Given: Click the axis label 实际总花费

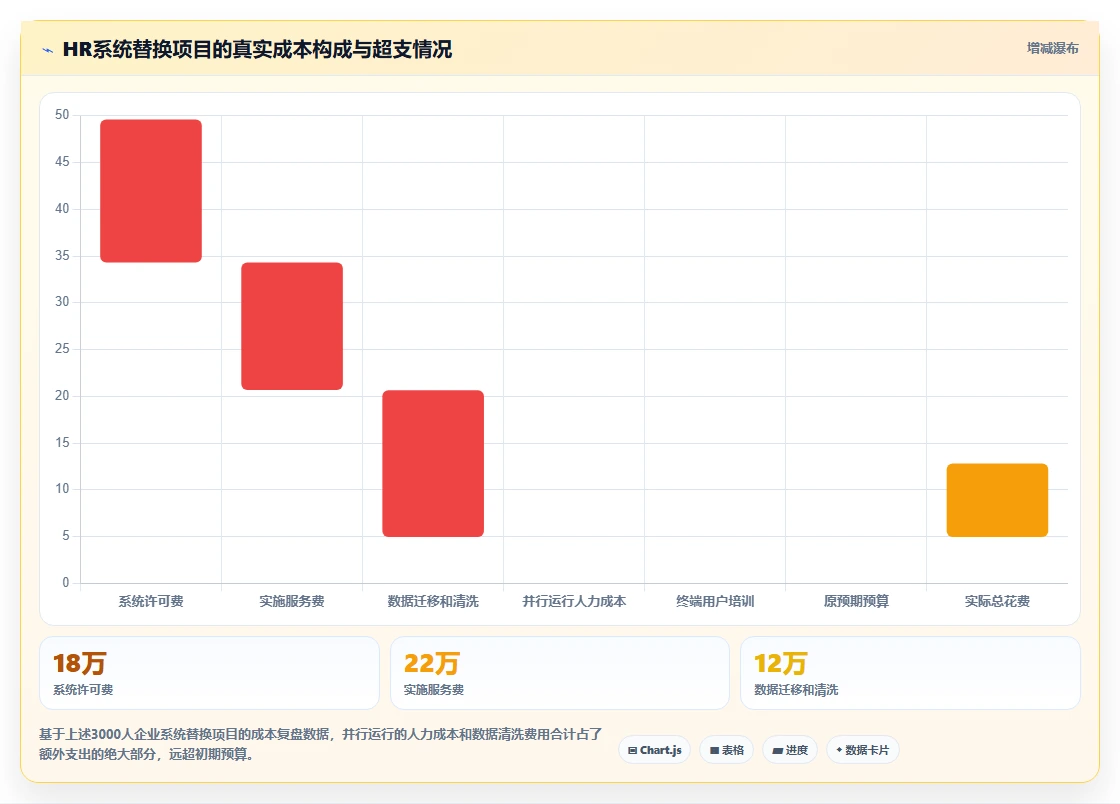Looking at the screenshot, I should point(997,601).
